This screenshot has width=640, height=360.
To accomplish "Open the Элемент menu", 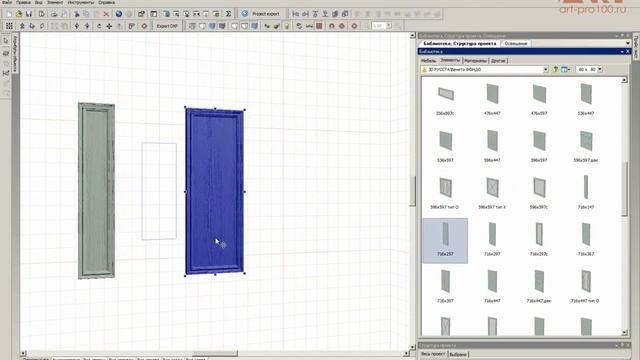I will pos(55,2).
